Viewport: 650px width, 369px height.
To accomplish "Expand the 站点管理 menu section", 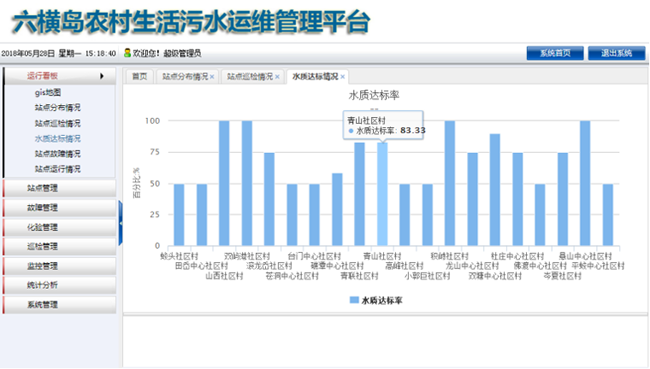I will tap(59, 188).
